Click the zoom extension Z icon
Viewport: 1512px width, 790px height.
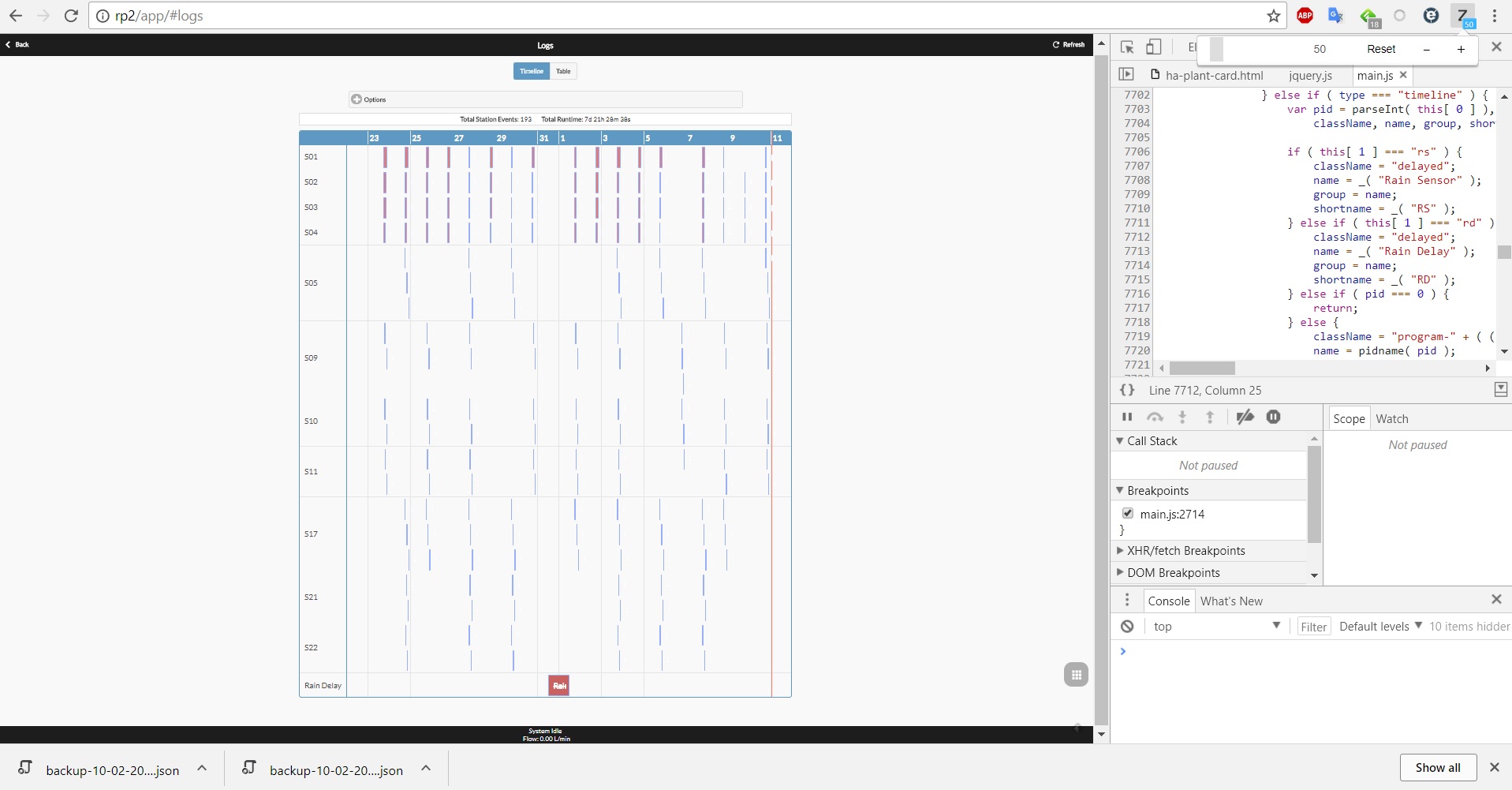tap(1463, 16)
